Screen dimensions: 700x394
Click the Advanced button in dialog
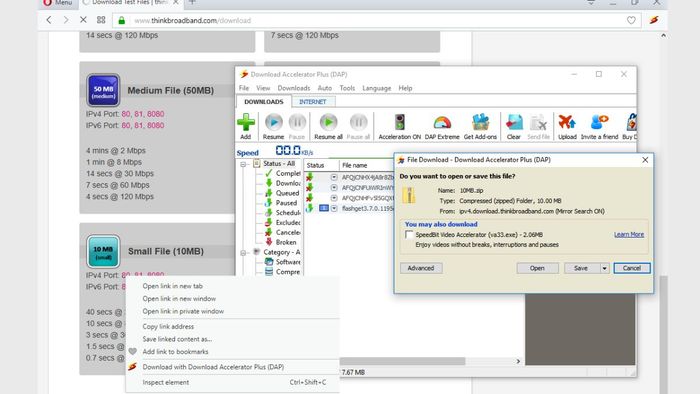421,268
